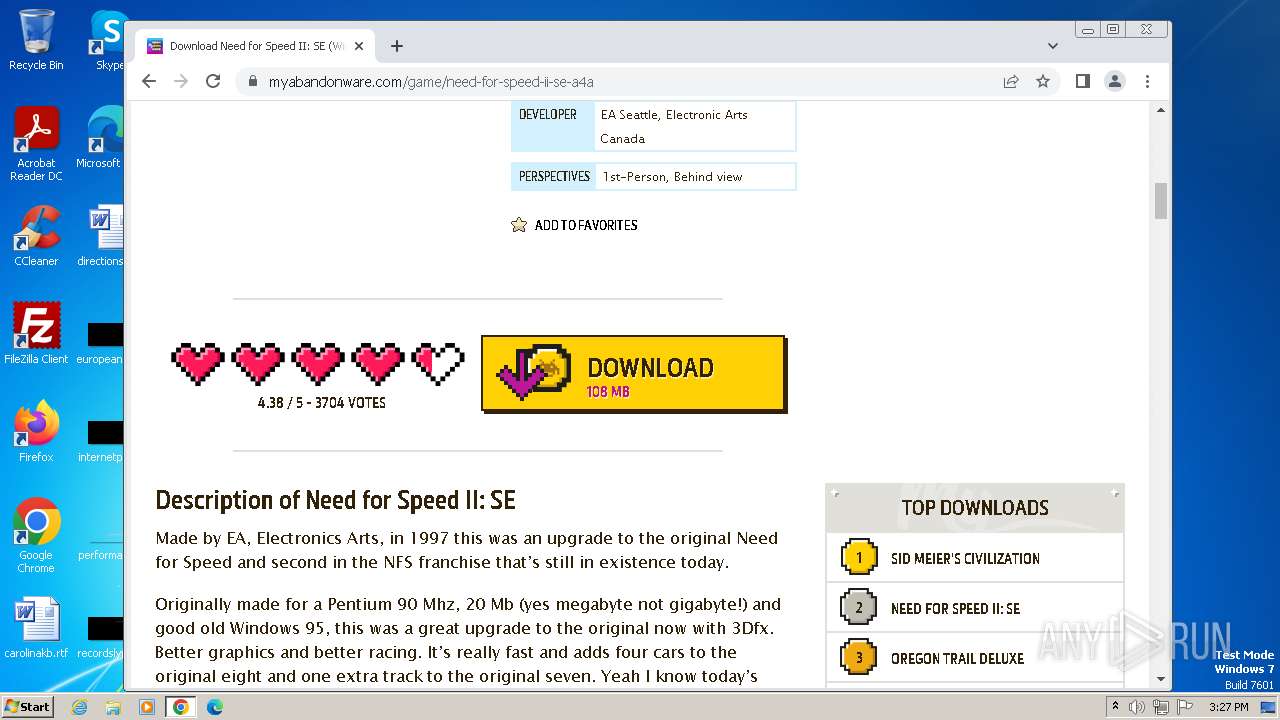Viewport: 1280px width, 720px height.
Task: Click the URL address bar
Action: coord(618,82)
